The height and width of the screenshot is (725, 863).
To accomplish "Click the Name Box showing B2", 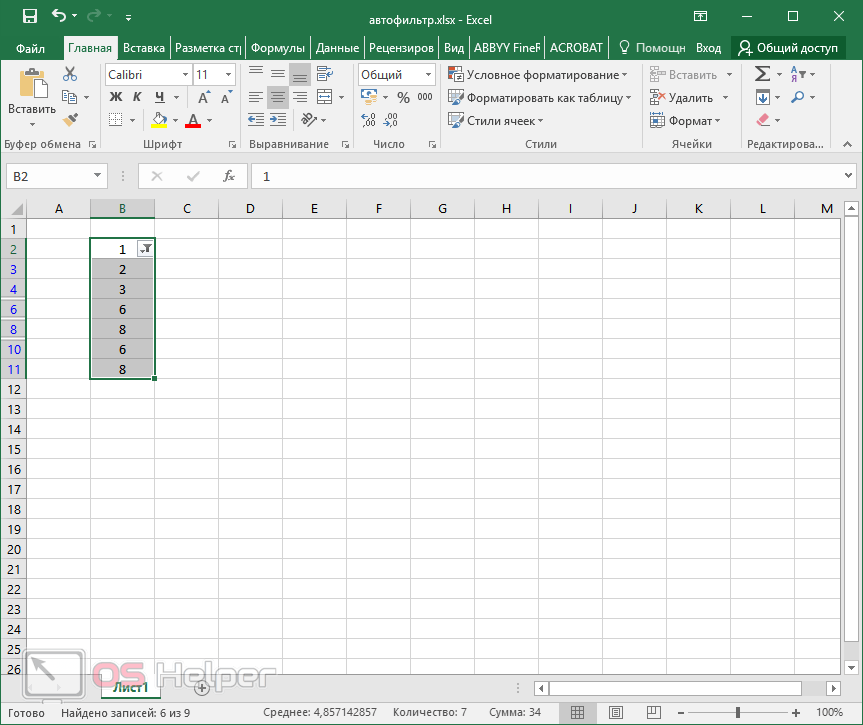I will pos(48,176).
